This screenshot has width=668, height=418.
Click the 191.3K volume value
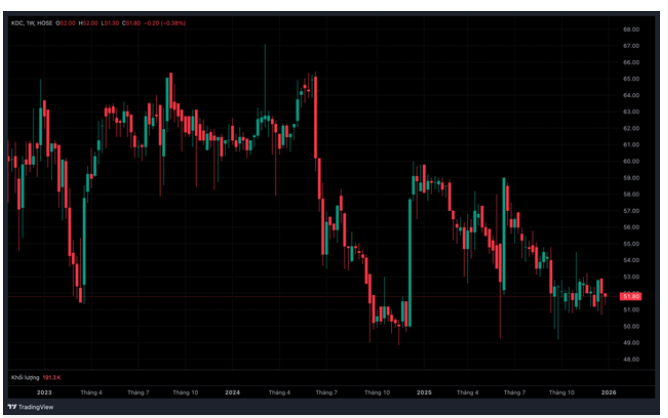tap(52, 378)
